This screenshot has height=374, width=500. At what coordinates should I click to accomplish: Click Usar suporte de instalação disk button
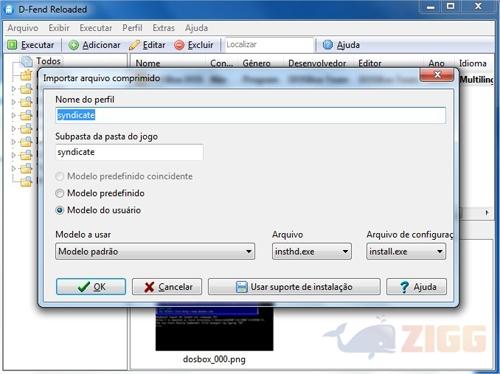pos(294,287)
